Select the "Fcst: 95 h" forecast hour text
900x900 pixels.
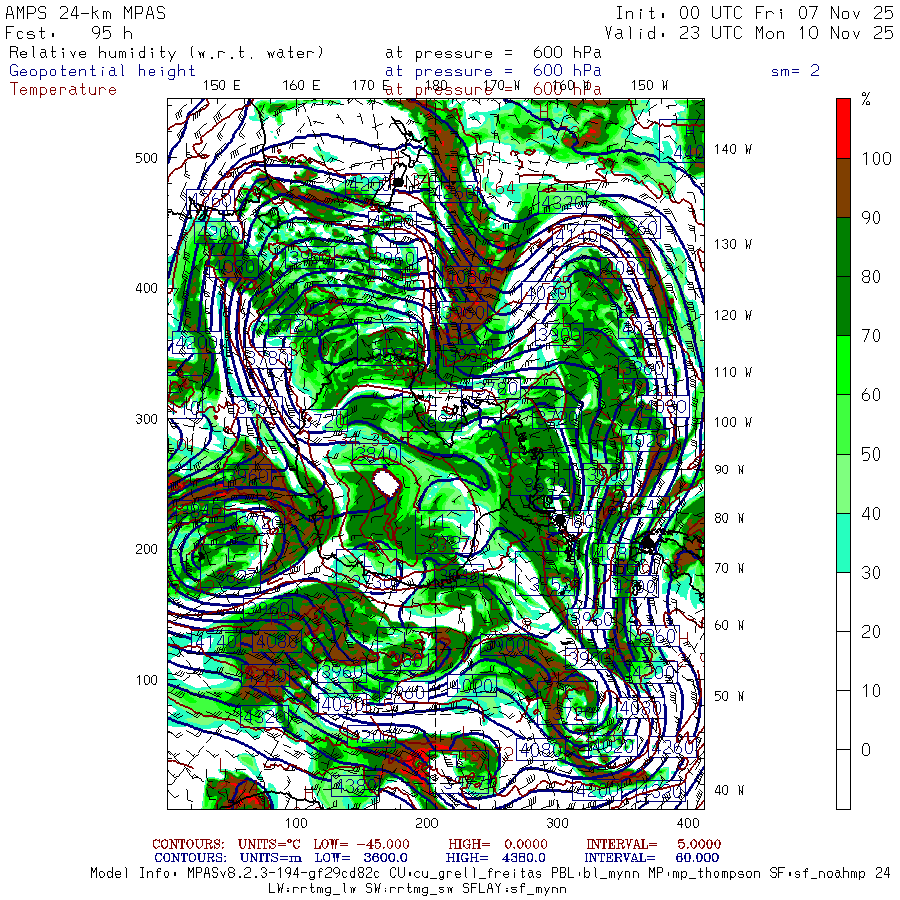point(69,33)
